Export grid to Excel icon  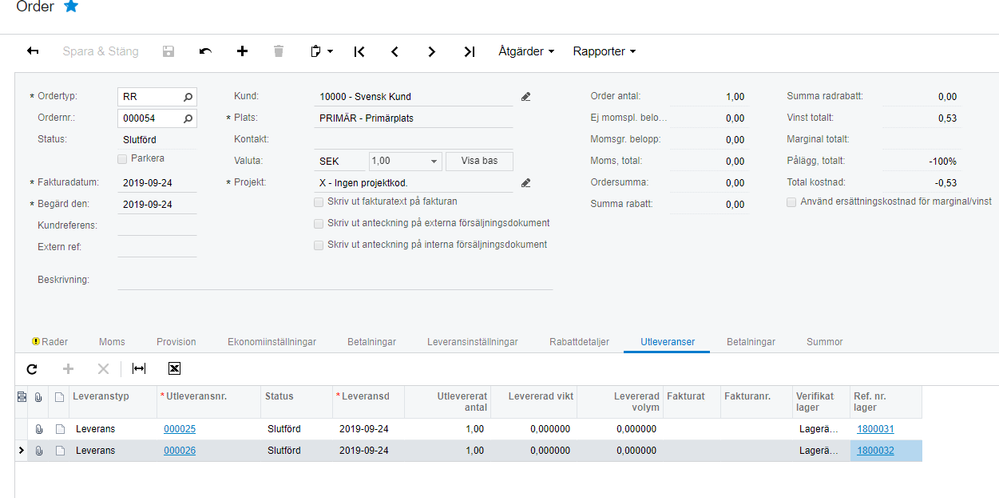point(174,368)
